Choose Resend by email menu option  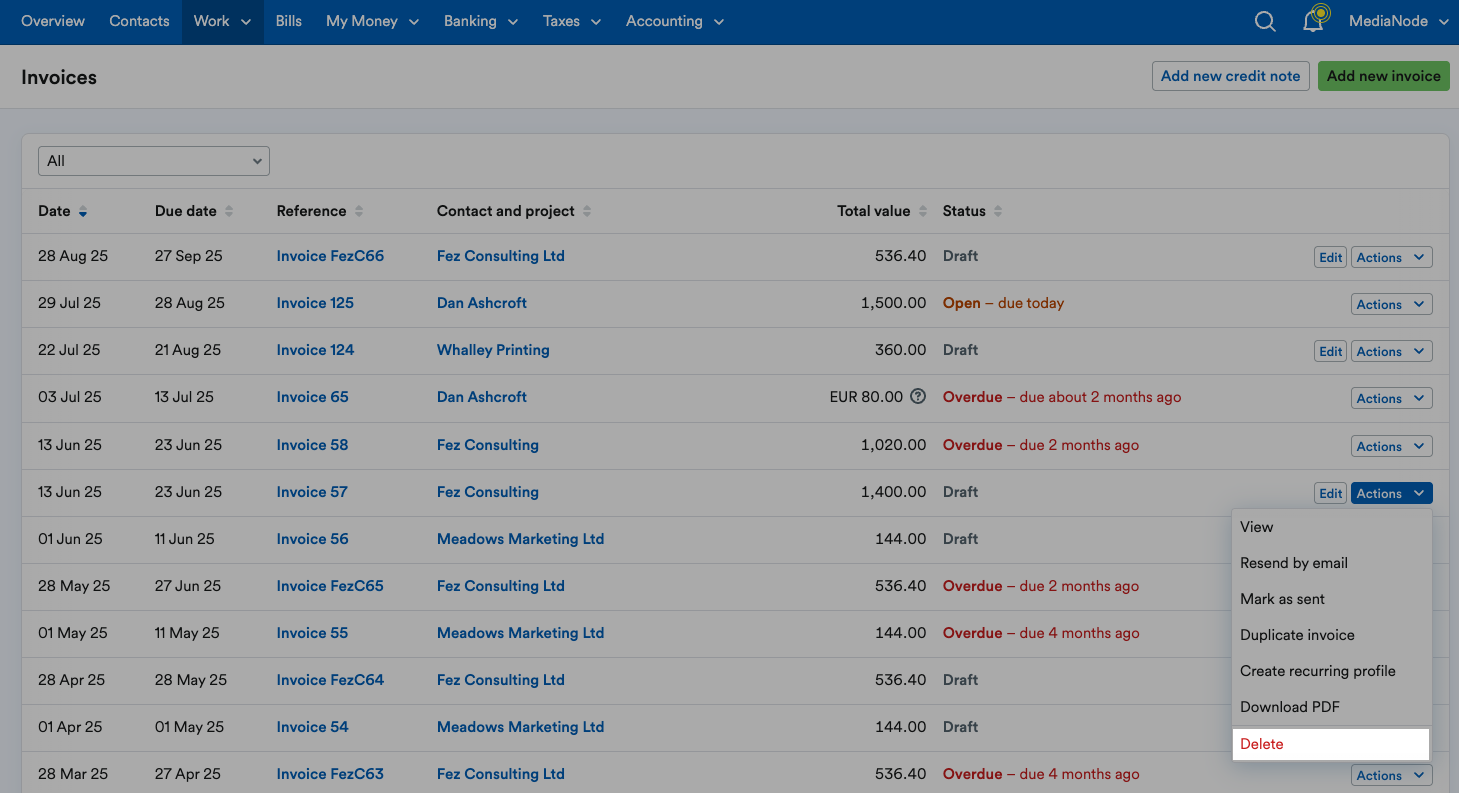(1331, 563)
